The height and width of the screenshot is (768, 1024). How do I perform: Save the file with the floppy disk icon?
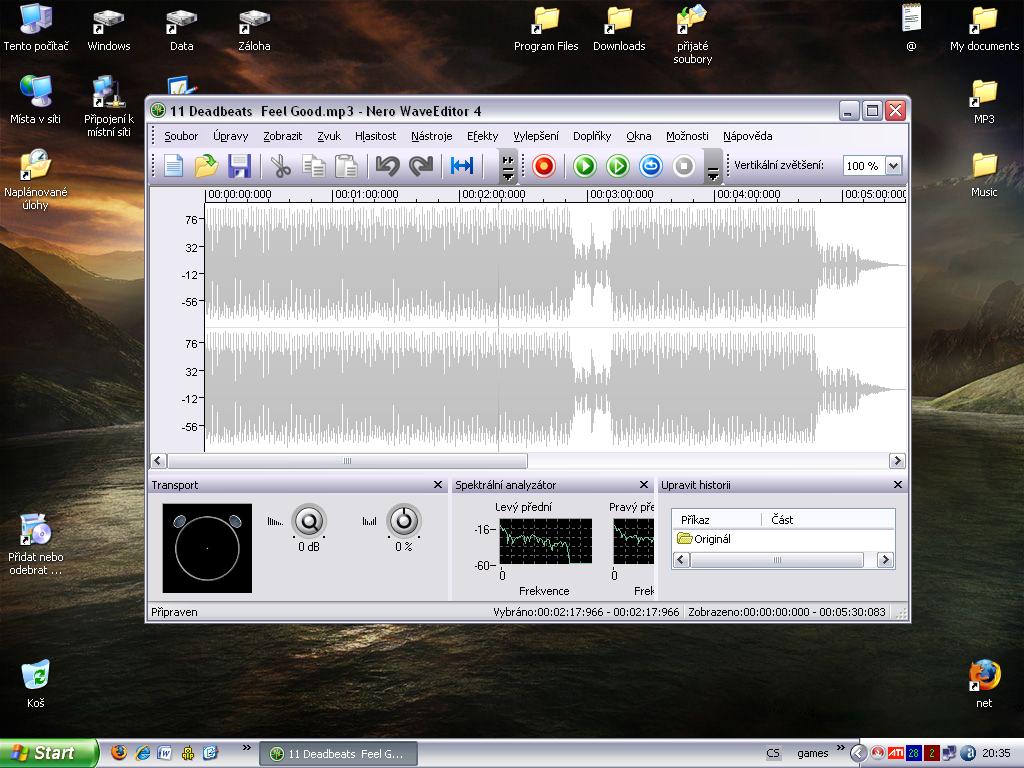(240, 166)
